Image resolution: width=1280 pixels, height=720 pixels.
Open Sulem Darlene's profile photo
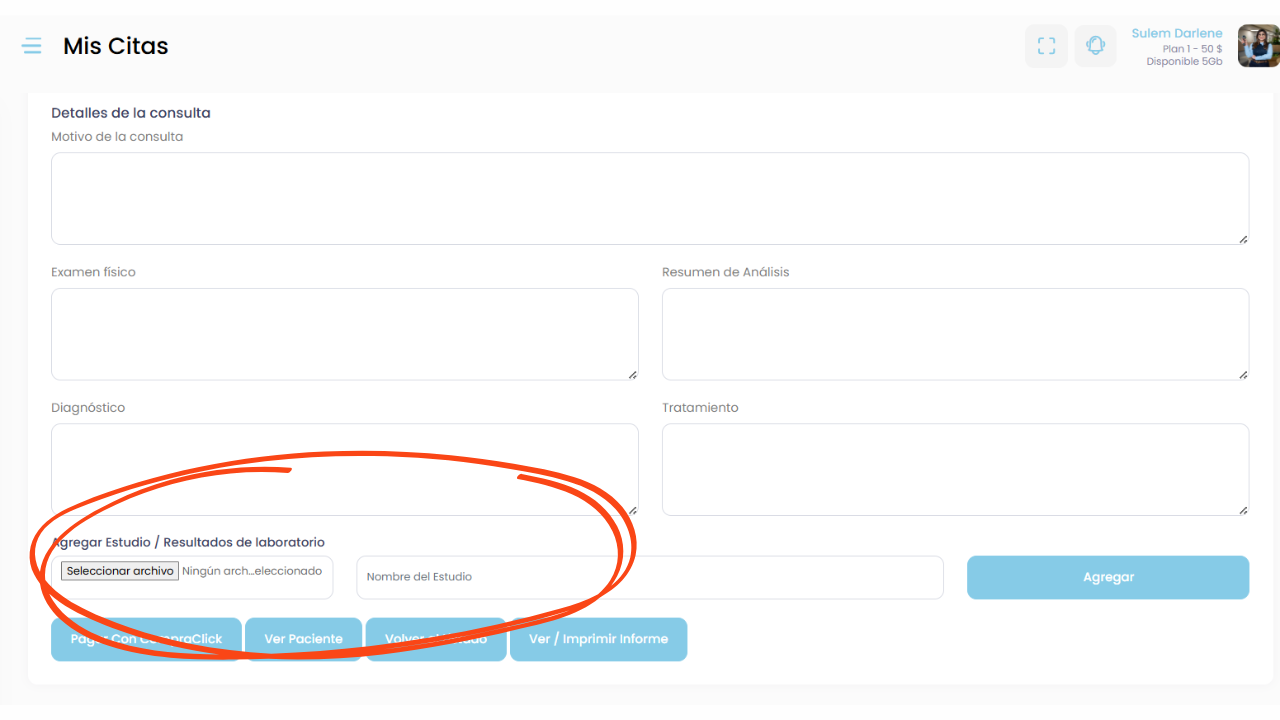pos(1258,46)
